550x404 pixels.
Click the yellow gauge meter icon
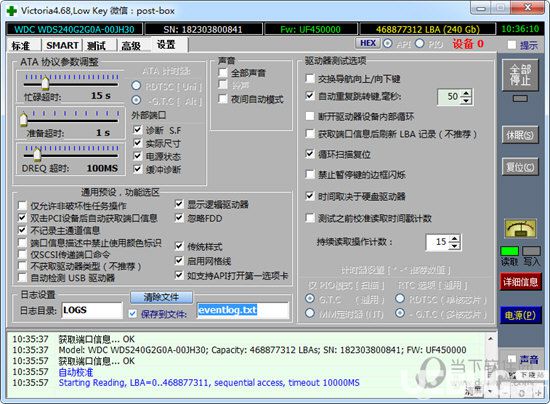click(520, 229)
